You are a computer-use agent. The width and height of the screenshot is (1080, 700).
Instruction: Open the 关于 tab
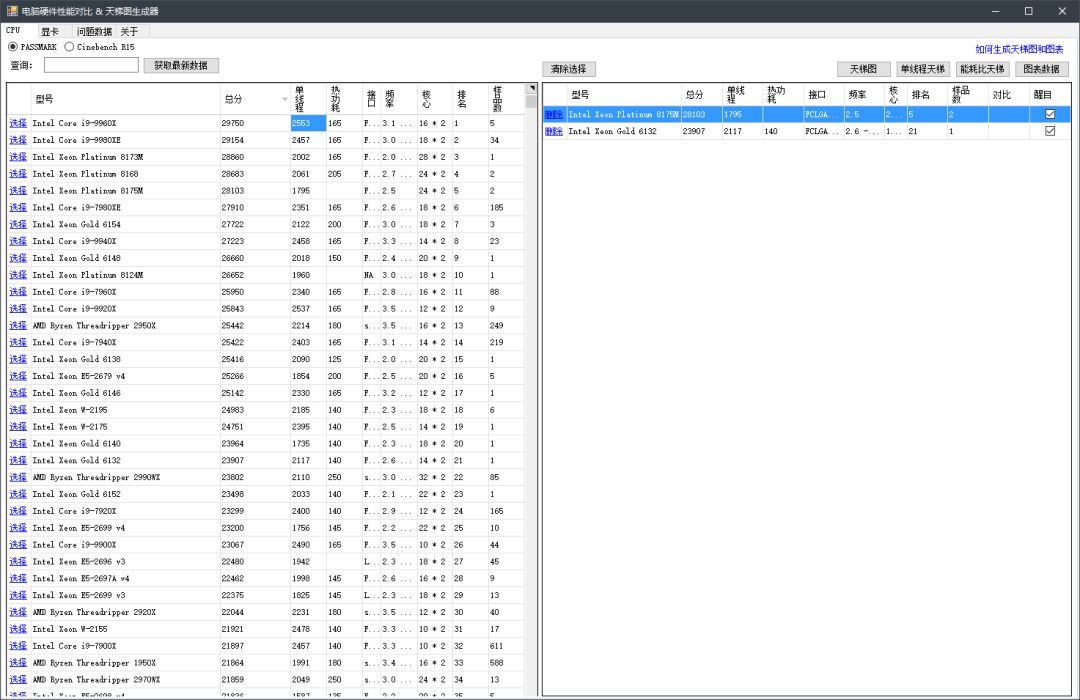click(129, 31)
